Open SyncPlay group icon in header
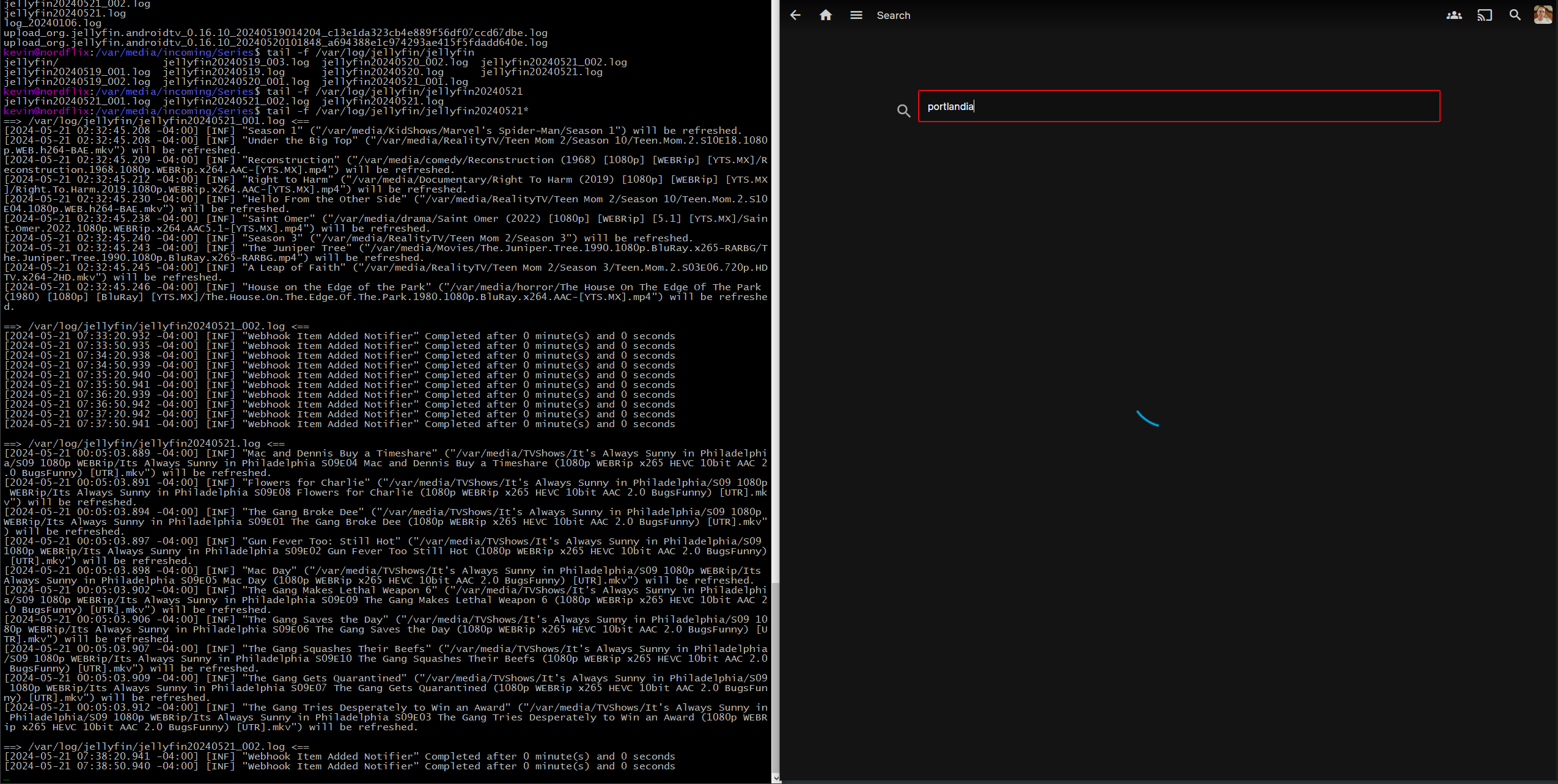The width and height of the screenshot is (1558, 784). (1454, 15)
